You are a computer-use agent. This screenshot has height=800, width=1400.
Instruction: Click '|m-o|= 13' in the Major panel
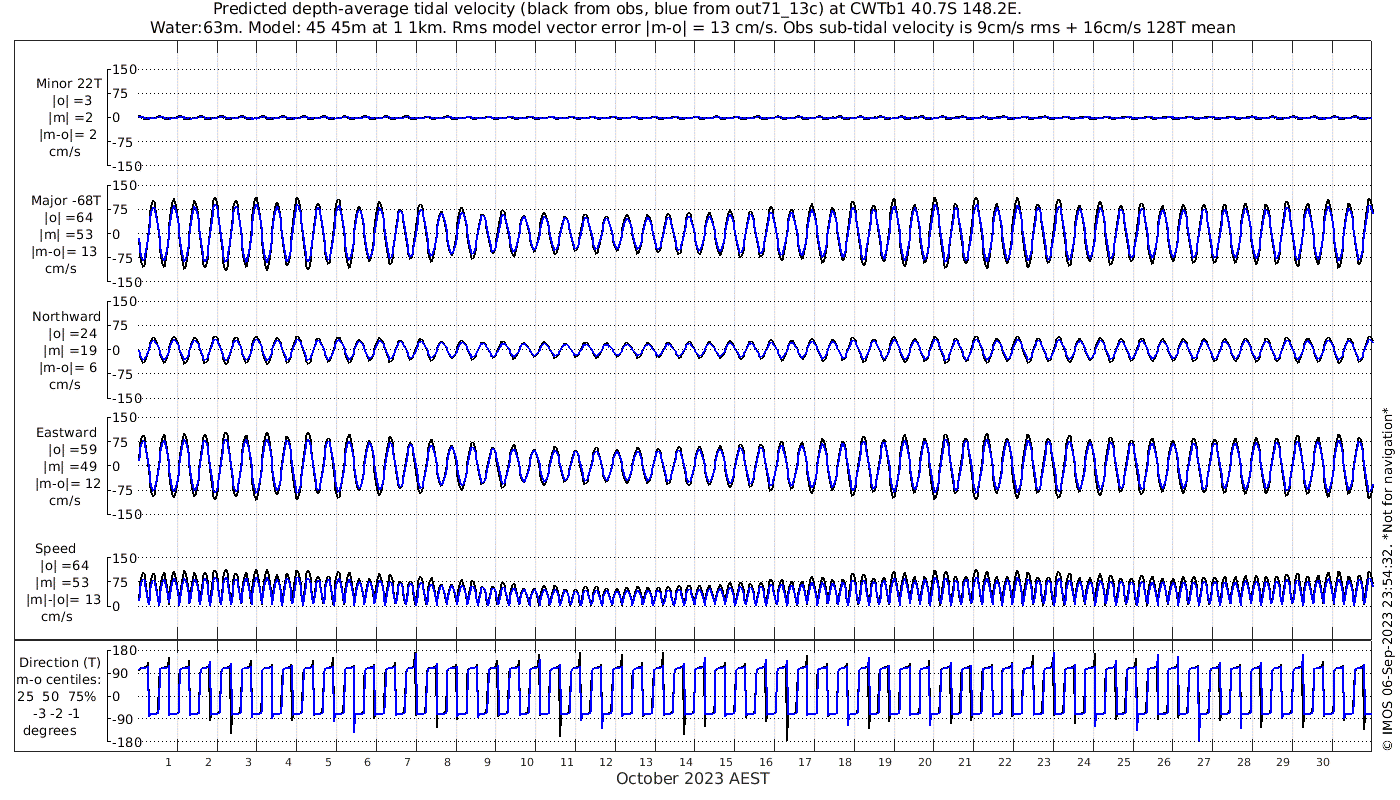(x=64, y=252)
